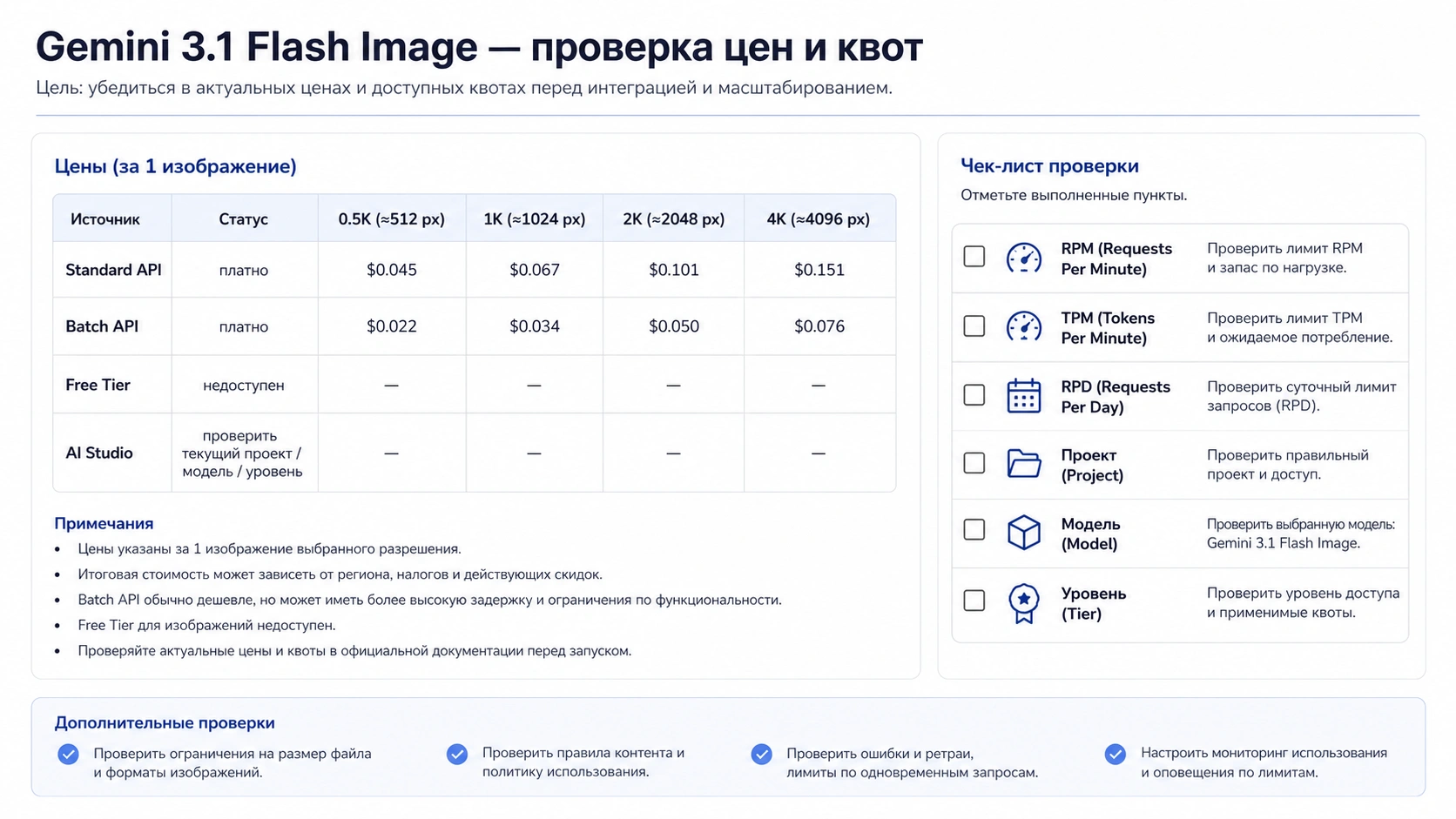
Task: Click 'Отметьте выполненные пункты.' subtitle
Action: coord(1074,195)
